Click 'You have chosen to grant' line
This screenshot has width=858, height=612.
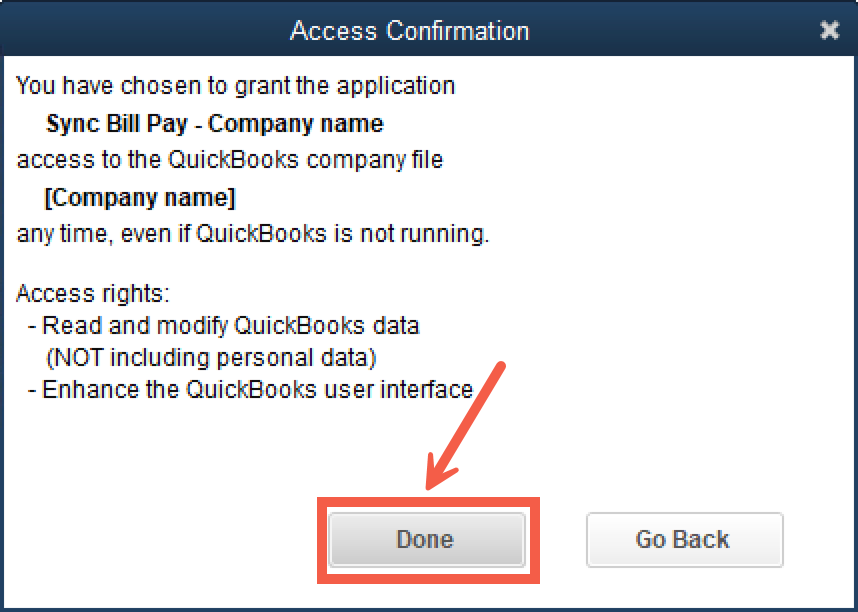(x=236, y=86)
